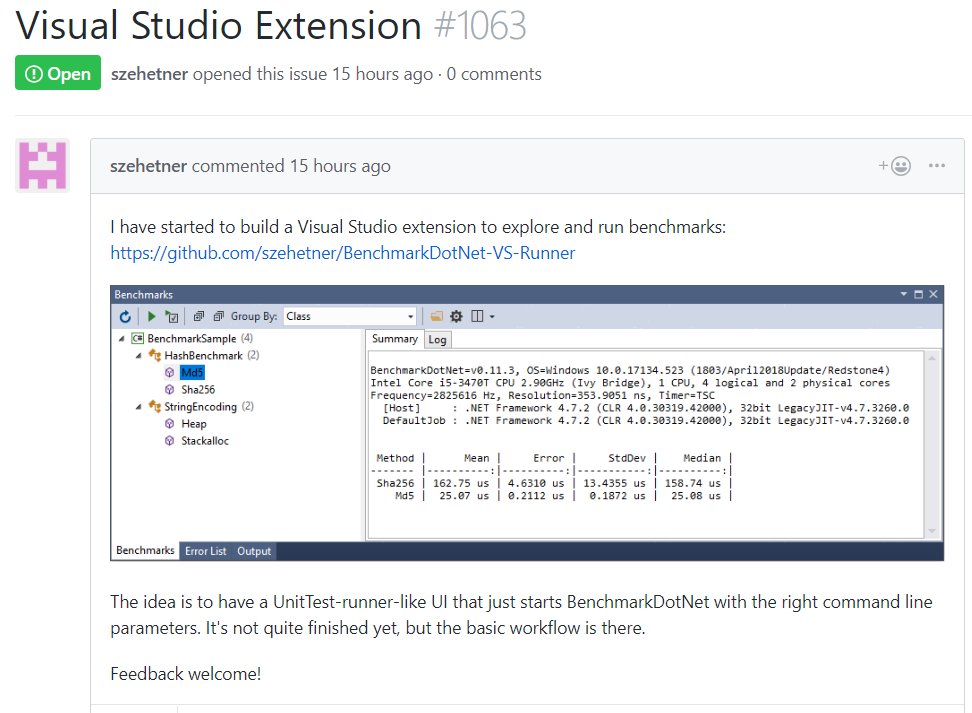Click the green Open issue status badge
Screen dimensions: 972x713
[x=58, y=73]
